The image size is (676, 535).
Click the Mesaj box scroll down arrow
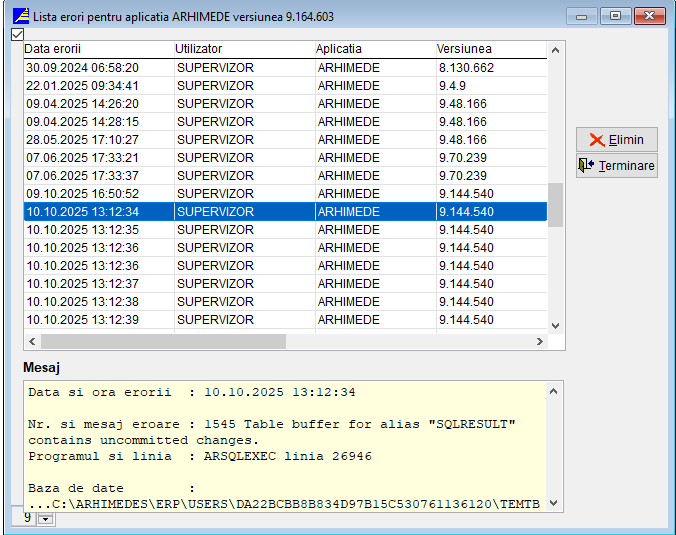[554, 503]
